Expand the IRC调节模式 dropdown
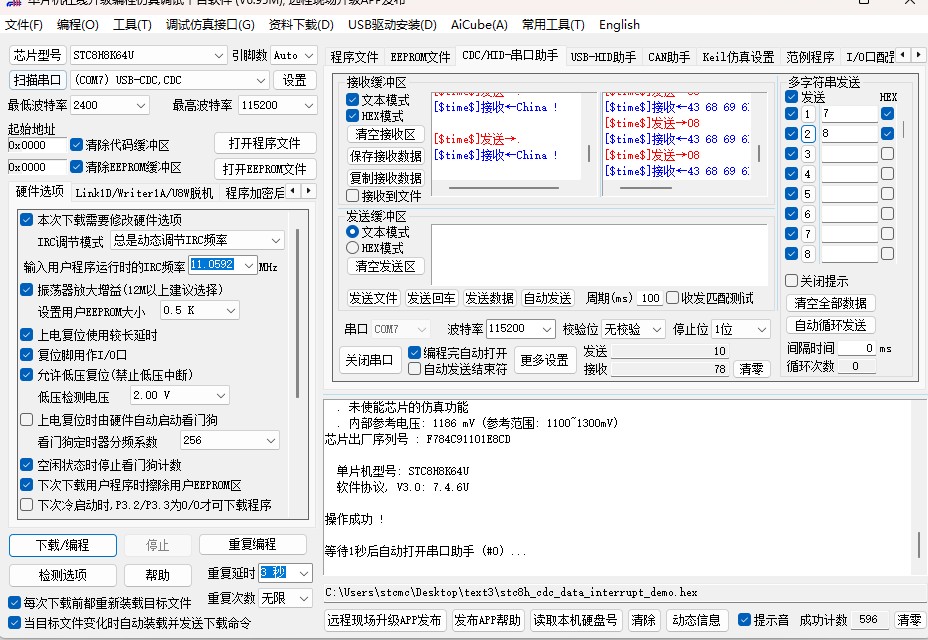 (276, 240)
